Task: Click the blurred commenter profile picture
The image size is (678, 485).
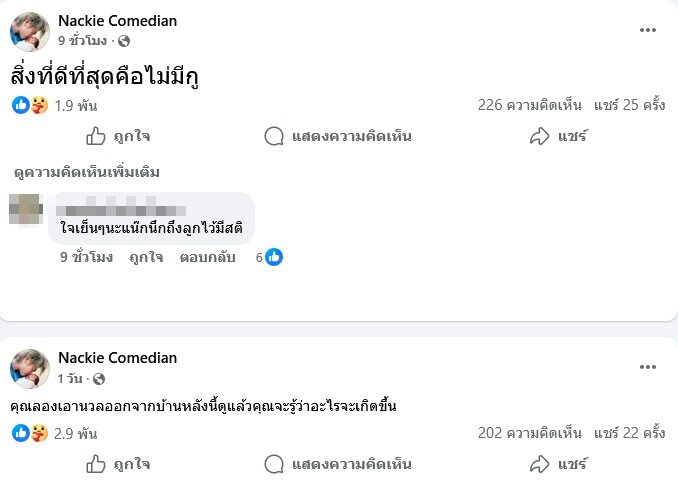Action: 25,208
